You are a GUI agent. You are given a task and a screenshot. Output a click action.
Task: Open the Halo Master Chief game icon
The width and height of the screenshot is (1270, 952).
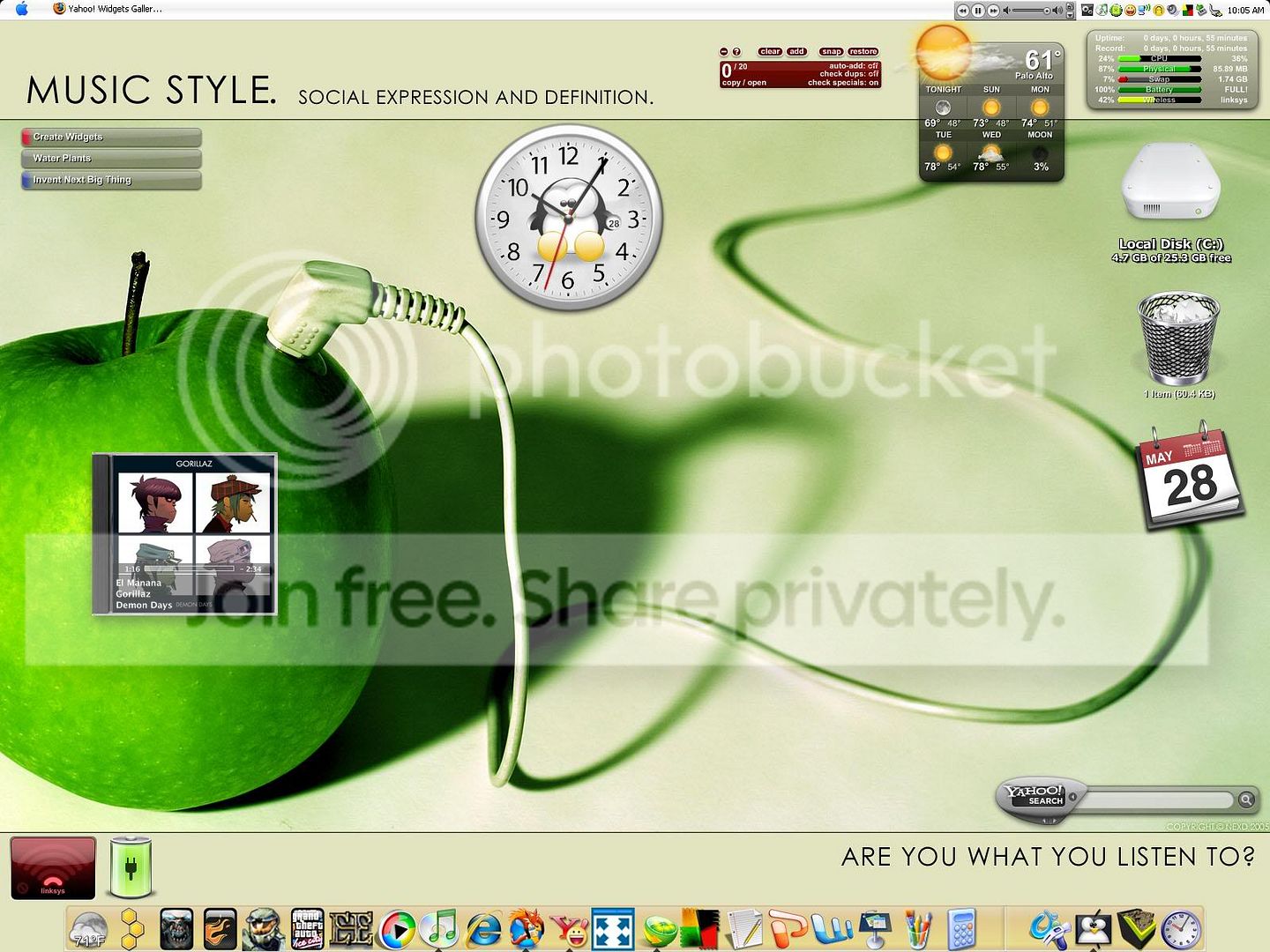pos(264,930)
